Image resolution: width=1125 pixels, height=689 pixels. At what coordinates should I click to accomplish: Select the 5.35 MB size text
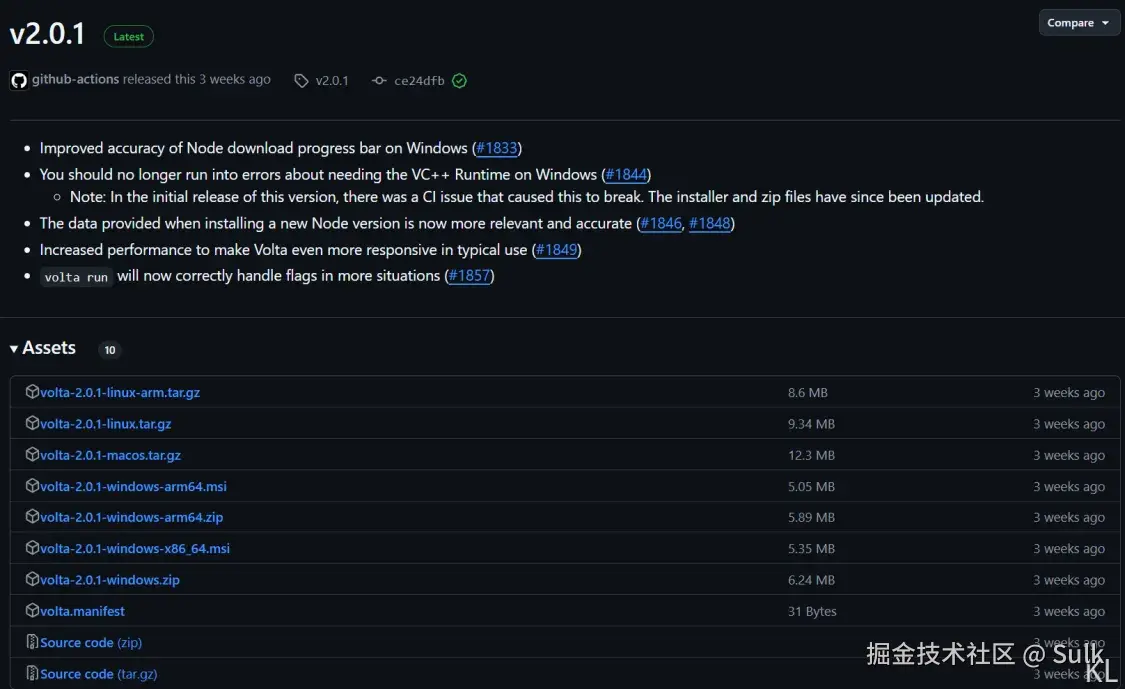pyautogui.click(x=811, y=549)
